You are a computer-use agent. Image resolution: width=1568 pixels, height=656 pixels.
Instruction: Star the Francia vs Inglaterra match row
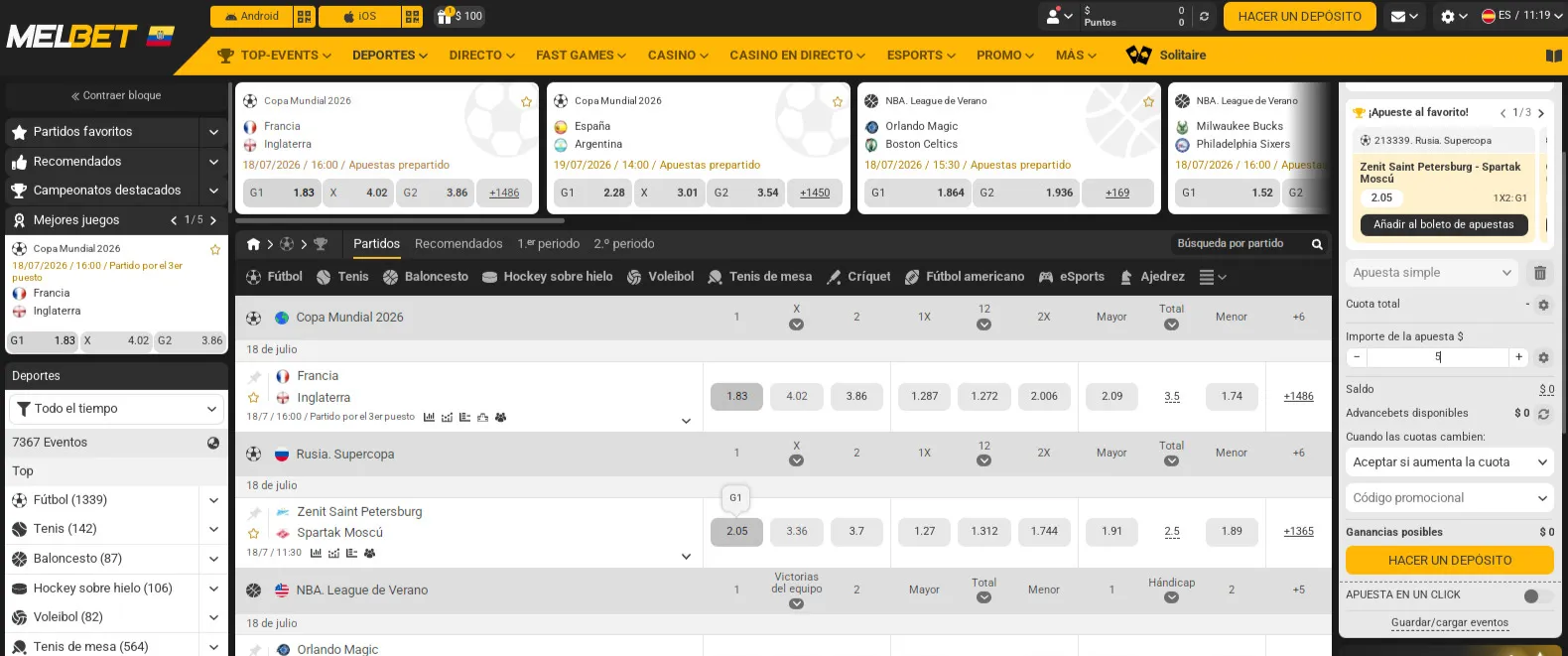coord(254,398)
